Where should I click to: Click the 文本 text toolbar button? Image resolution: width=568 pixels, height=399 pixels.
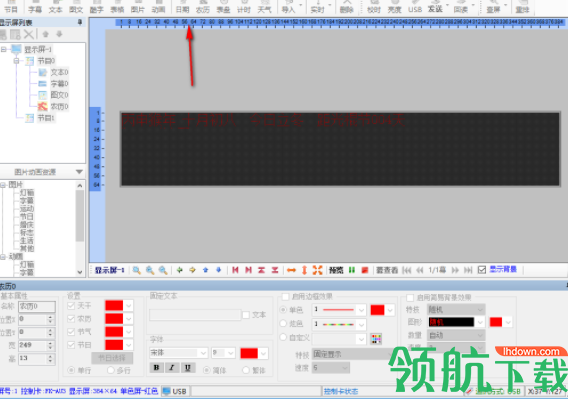pyautogui.click(x=55, y=7)
